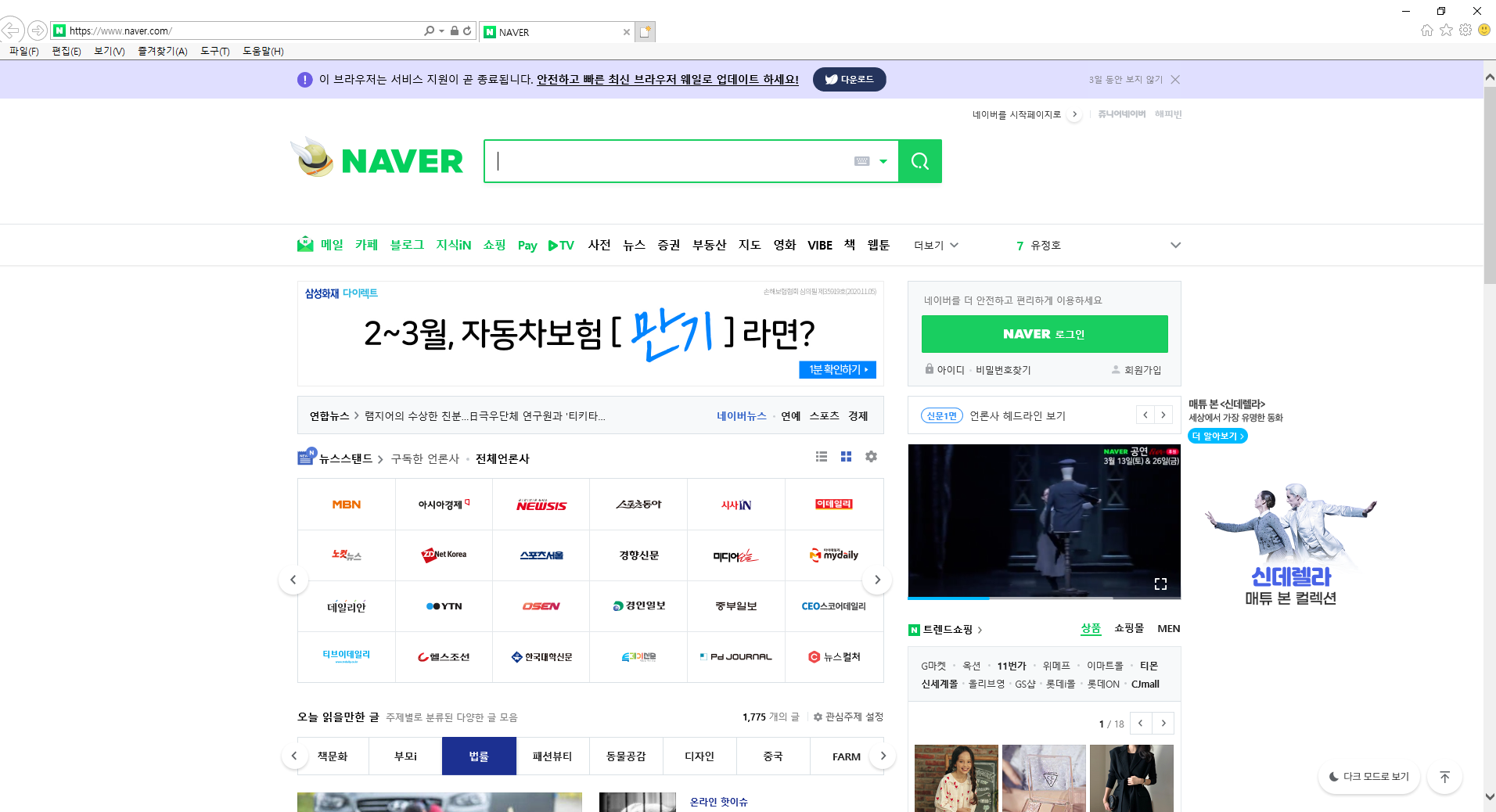The width and height of the screenshot is (1496, 812).
Task: Open the TV play icon link
Action: click(x=561, y=245)
